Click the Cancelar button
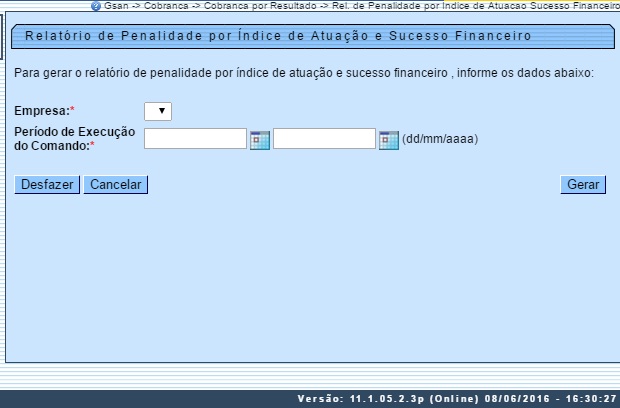The image size is (620, 408). click(x=116, y=185)
